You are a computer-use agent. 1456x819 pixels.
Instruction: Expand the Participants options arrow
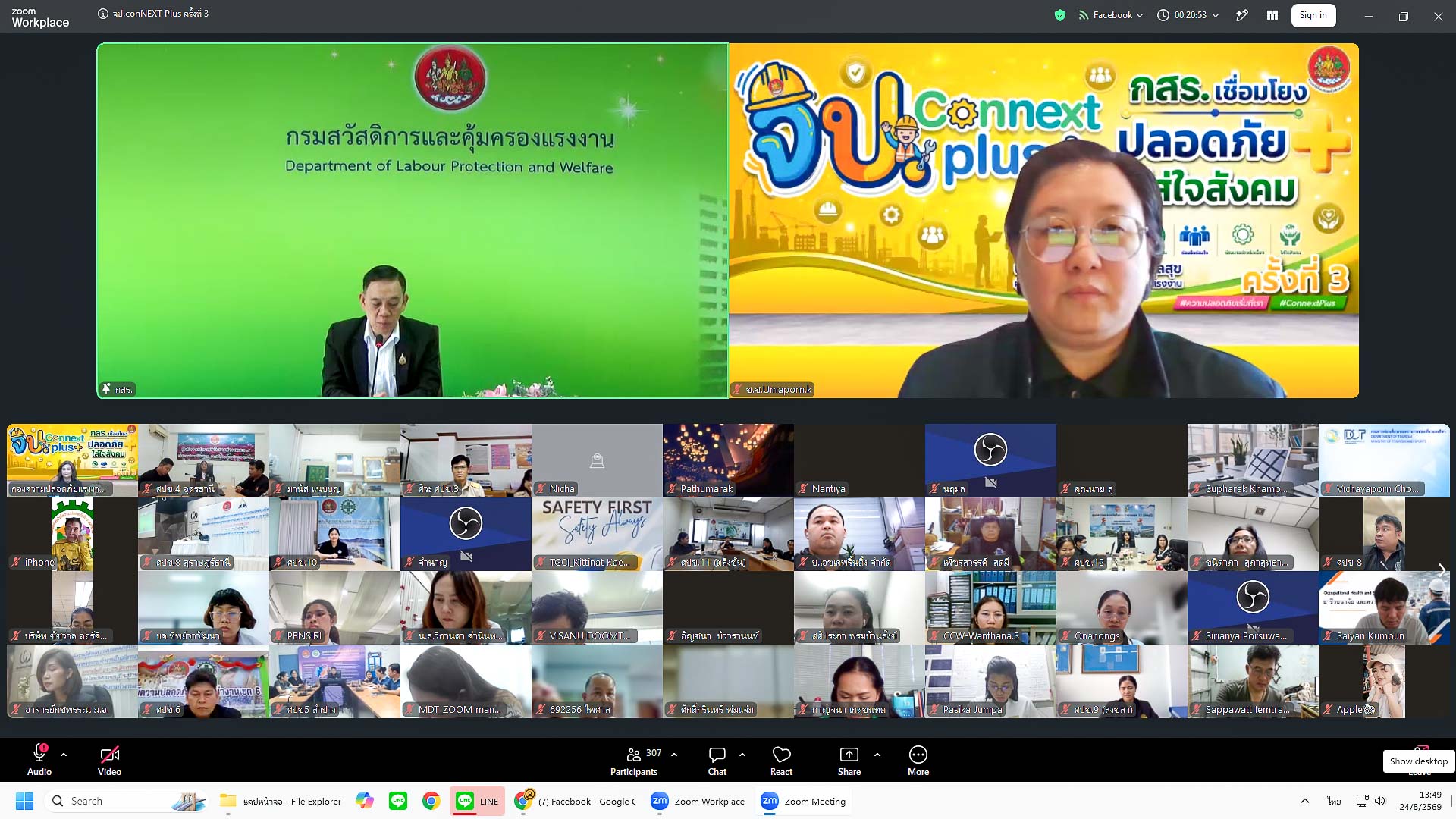point(674,755)
